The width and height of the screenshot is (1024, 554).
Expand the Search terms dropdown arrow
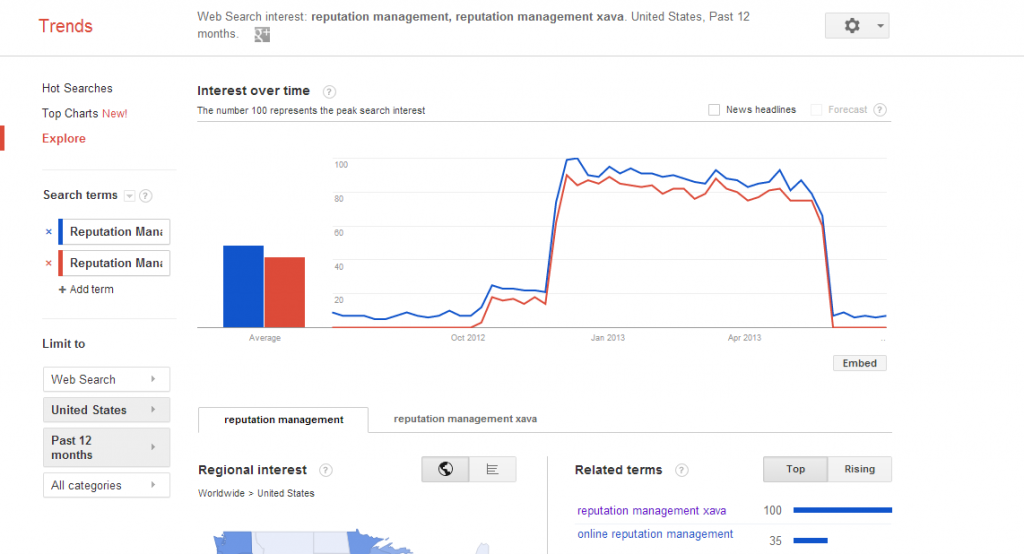coord(129,196)
